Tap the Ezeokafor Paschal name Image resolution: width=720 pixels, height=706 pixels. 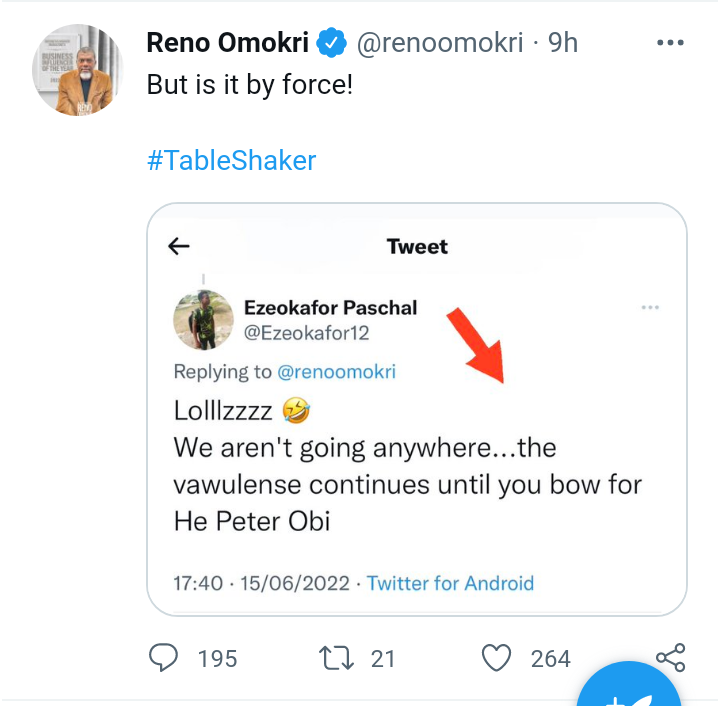pos(330,307)
